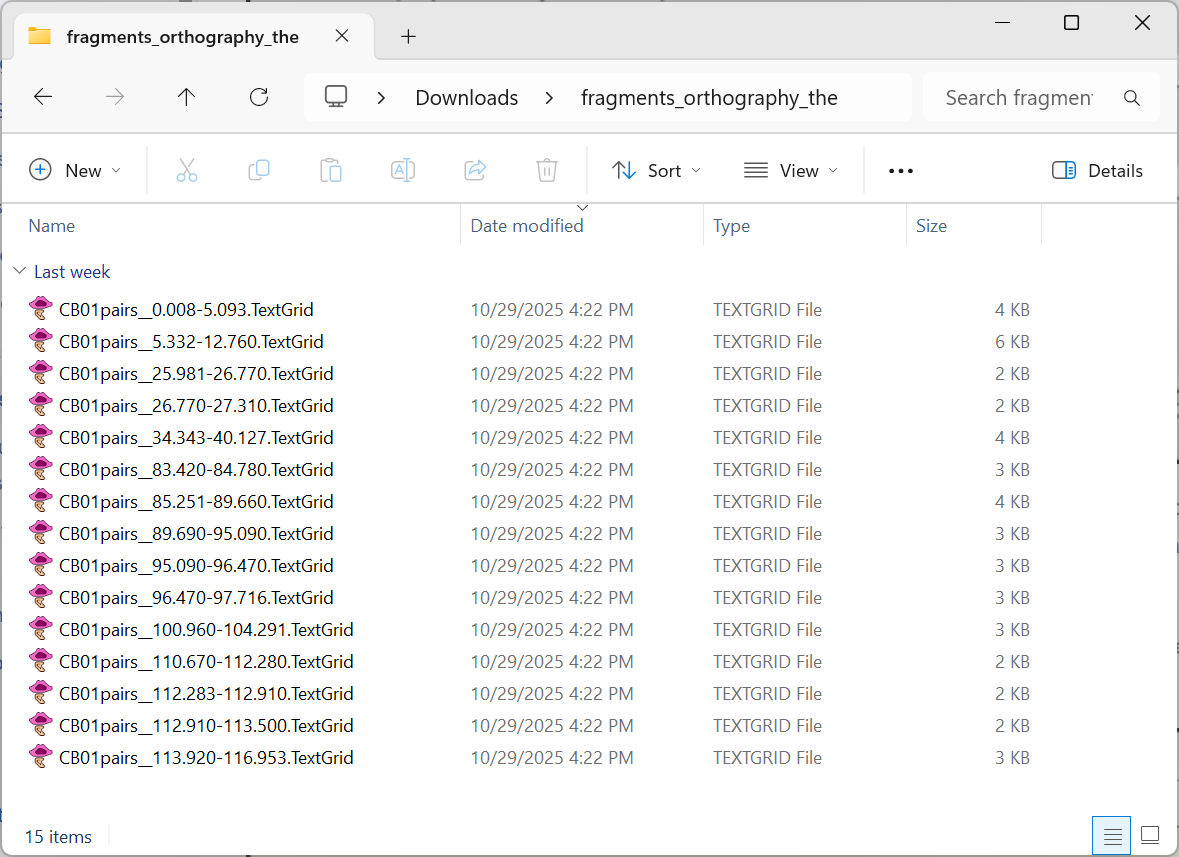Click the Search box field
This screenshot has height=857, width=1179.
click(x=1020, y=98)
